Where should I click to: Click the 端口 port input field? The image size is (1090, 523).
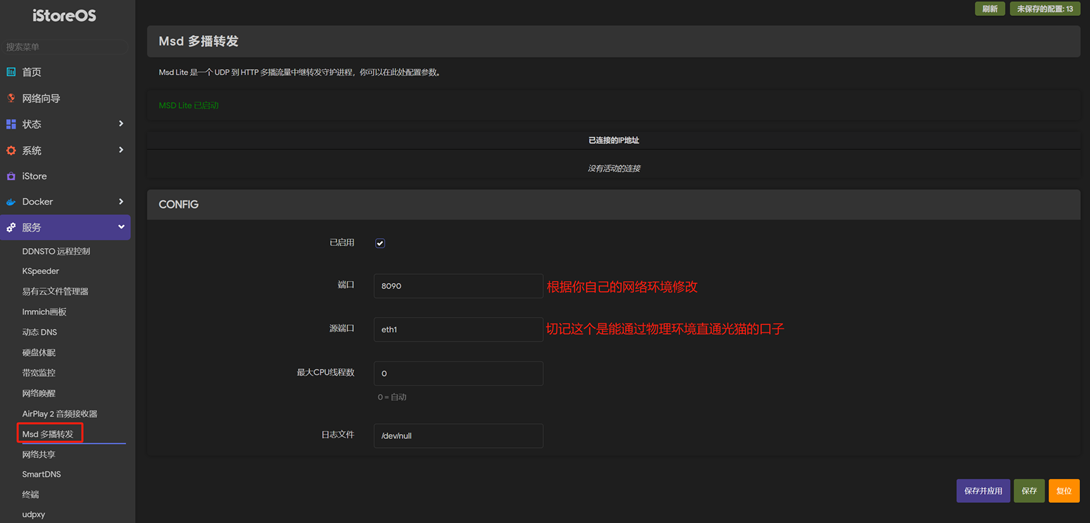click(458, 286)
